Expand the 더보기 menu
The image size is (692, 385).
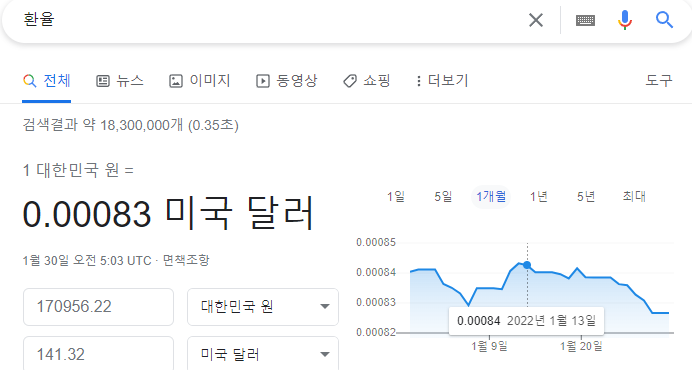click(x=442, y=81)
